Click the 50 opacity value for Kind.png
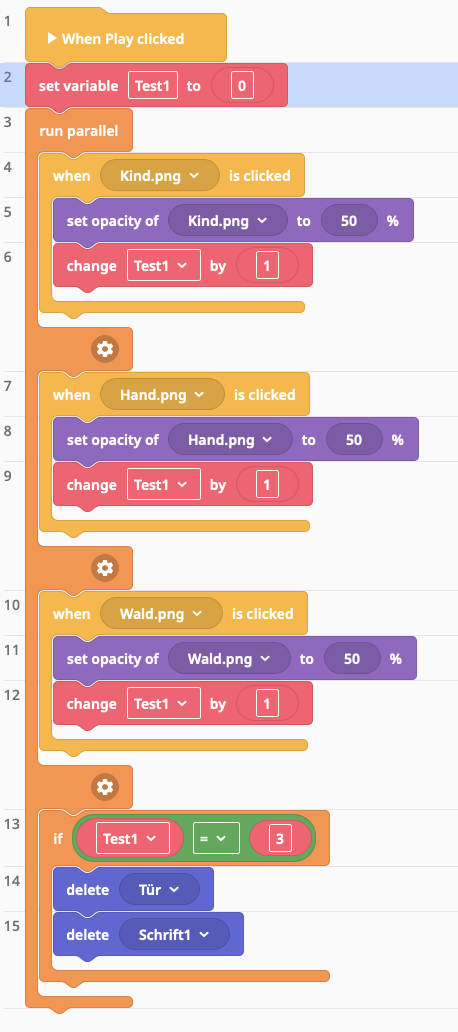The width and height of the screenshot is (458, 1032). click(x=349, y=220)
